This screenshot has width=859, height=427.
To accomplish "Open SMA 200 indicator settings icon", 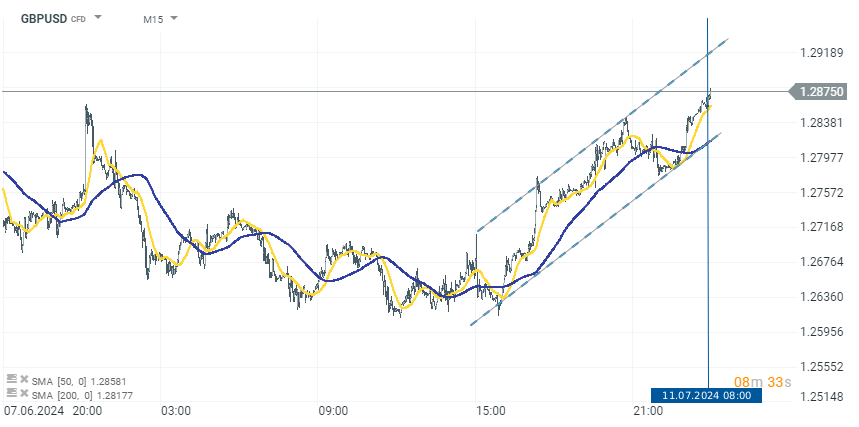I will [11, 392].
